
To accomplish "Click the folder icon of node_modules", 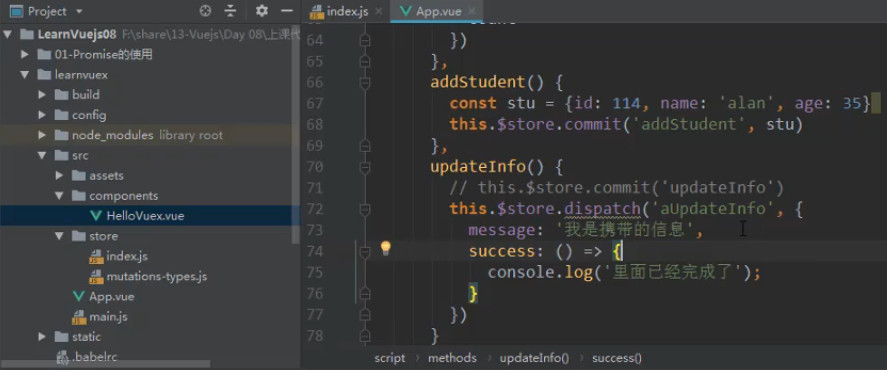I will (62, 135).
